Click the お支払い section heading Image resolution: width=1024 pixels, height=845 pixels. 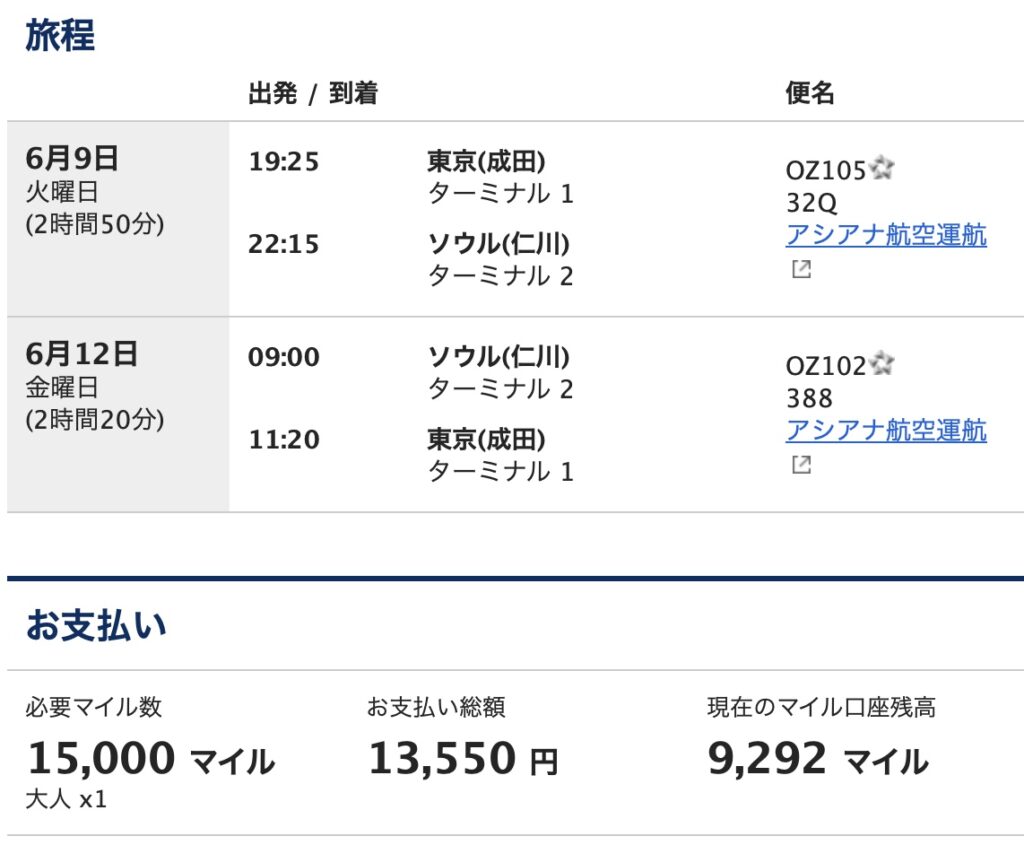pos(96,626)
